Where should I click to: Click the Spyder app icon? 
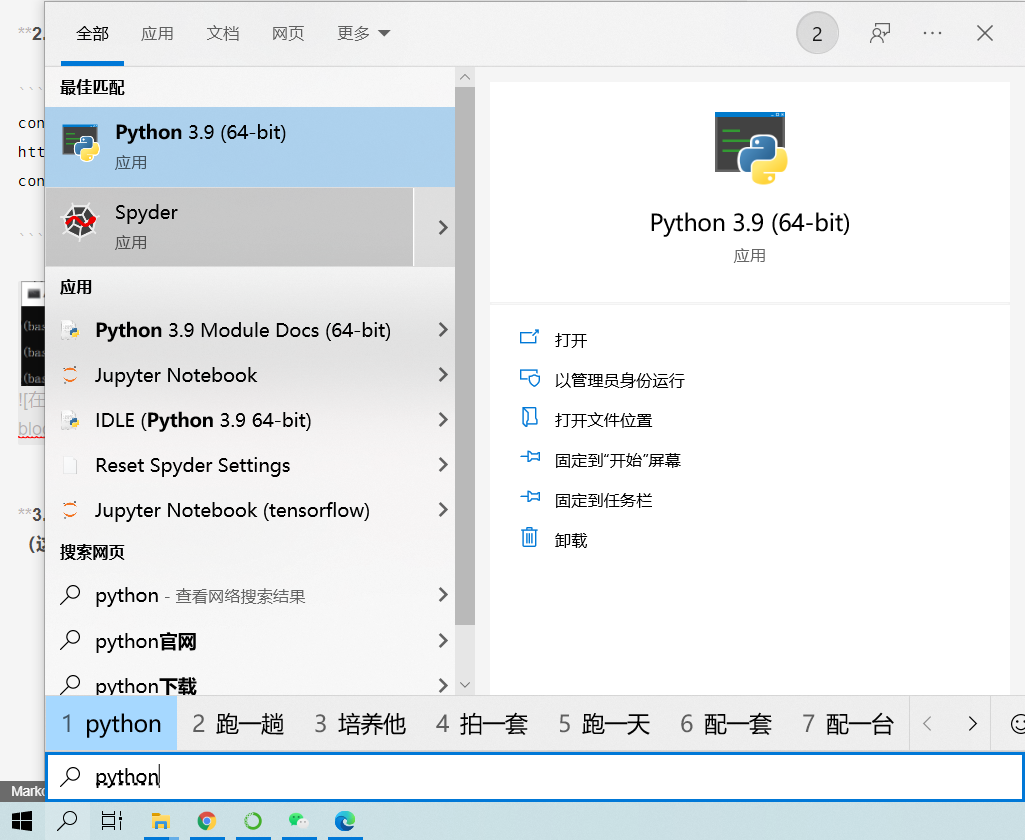[80, 222]
